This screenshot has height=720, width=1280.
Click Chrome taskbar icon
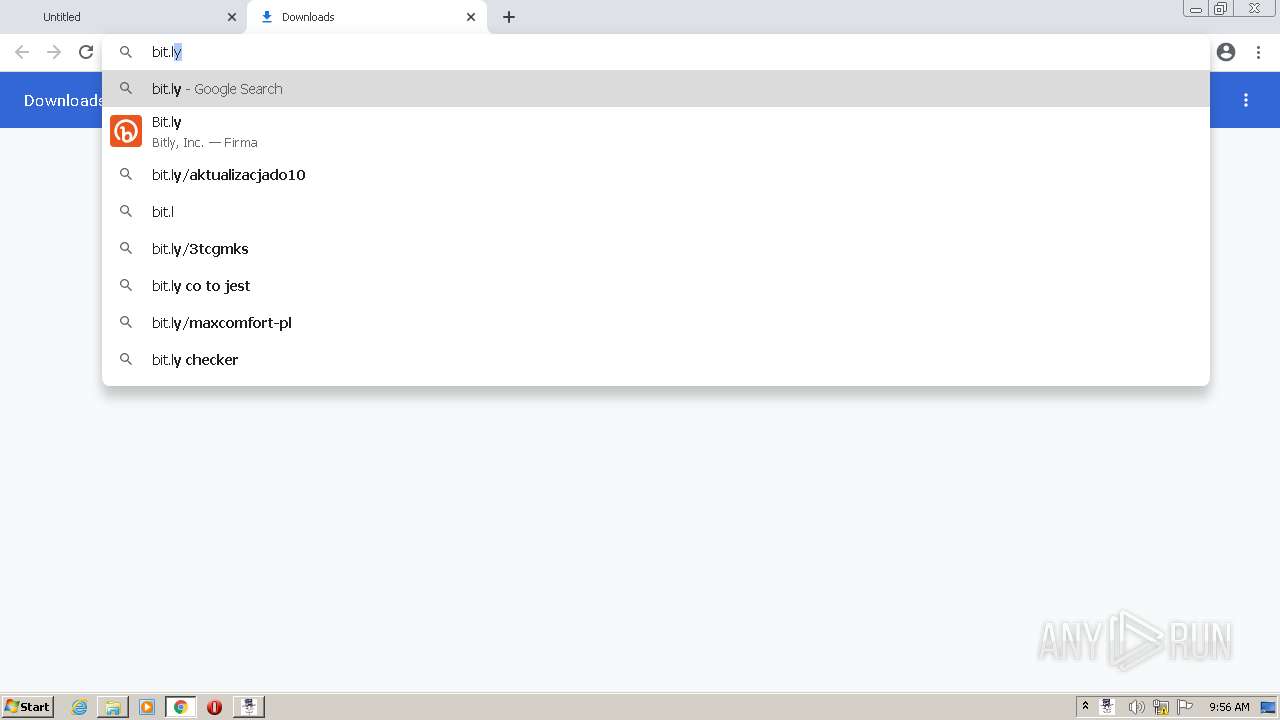181,707
